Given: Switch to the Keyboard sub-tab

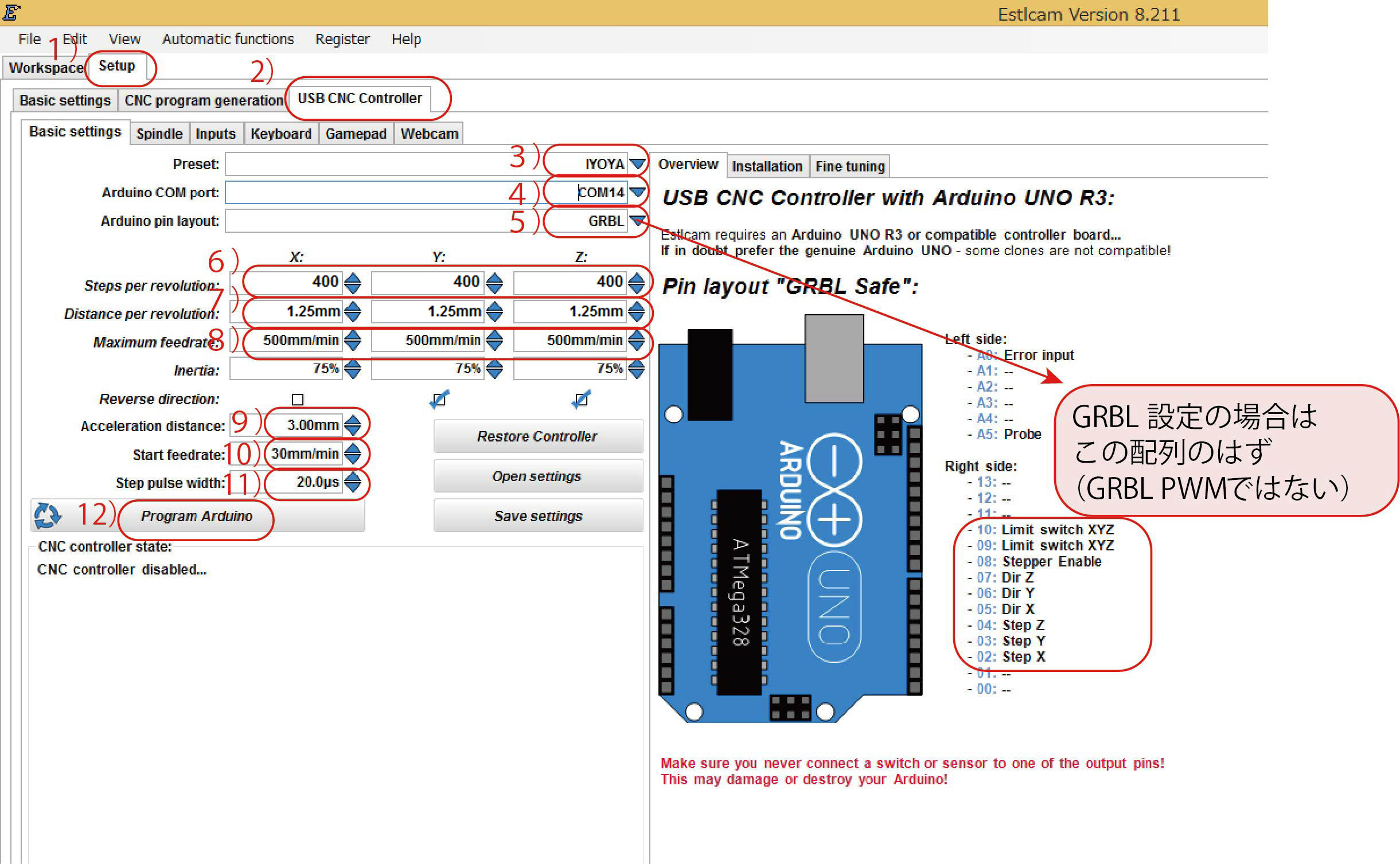Looking at the screenshot, I should (x=281, y=134).
